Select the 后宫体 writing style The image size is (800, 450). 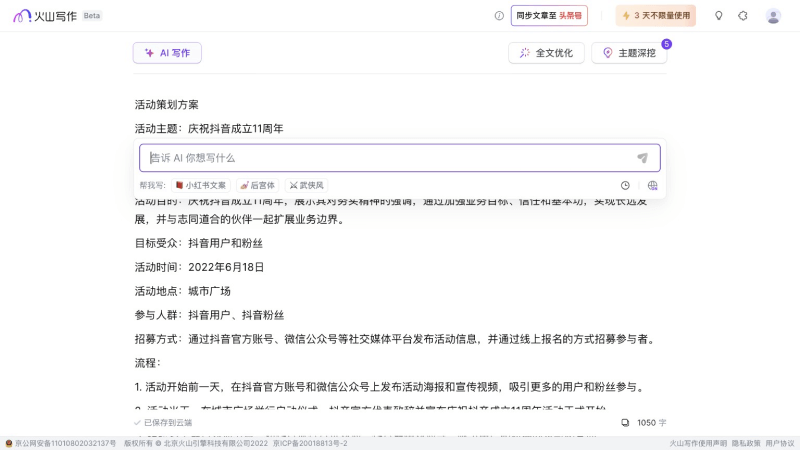pos(257,185)
